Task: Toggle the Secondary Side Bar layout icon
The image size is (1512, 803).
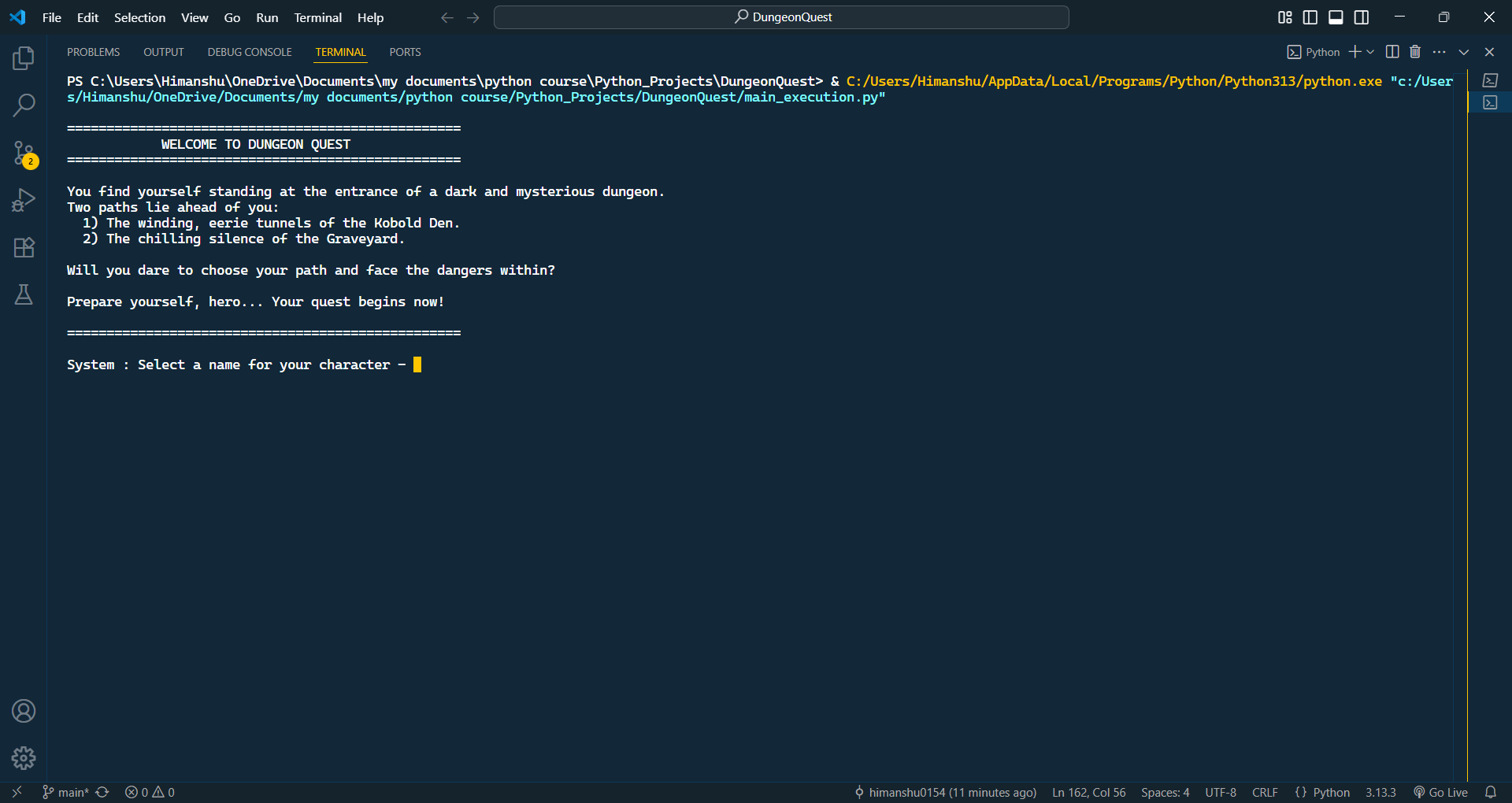Action: point(1362,17)
